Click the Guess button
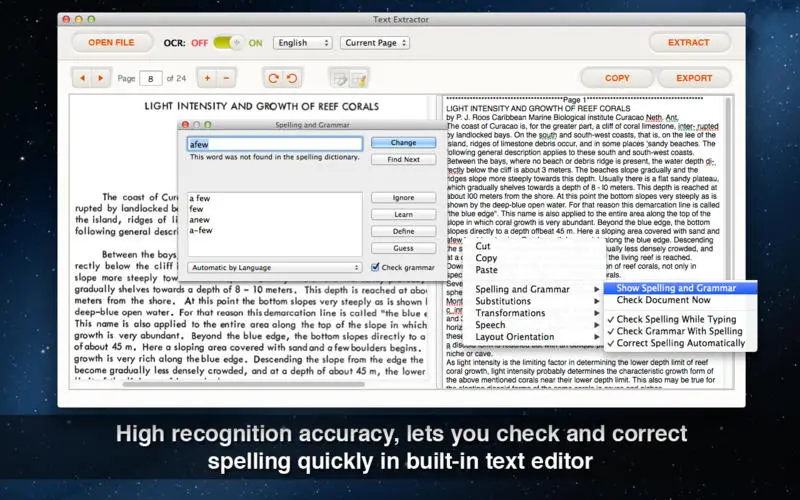 click(x=404, y=248)
